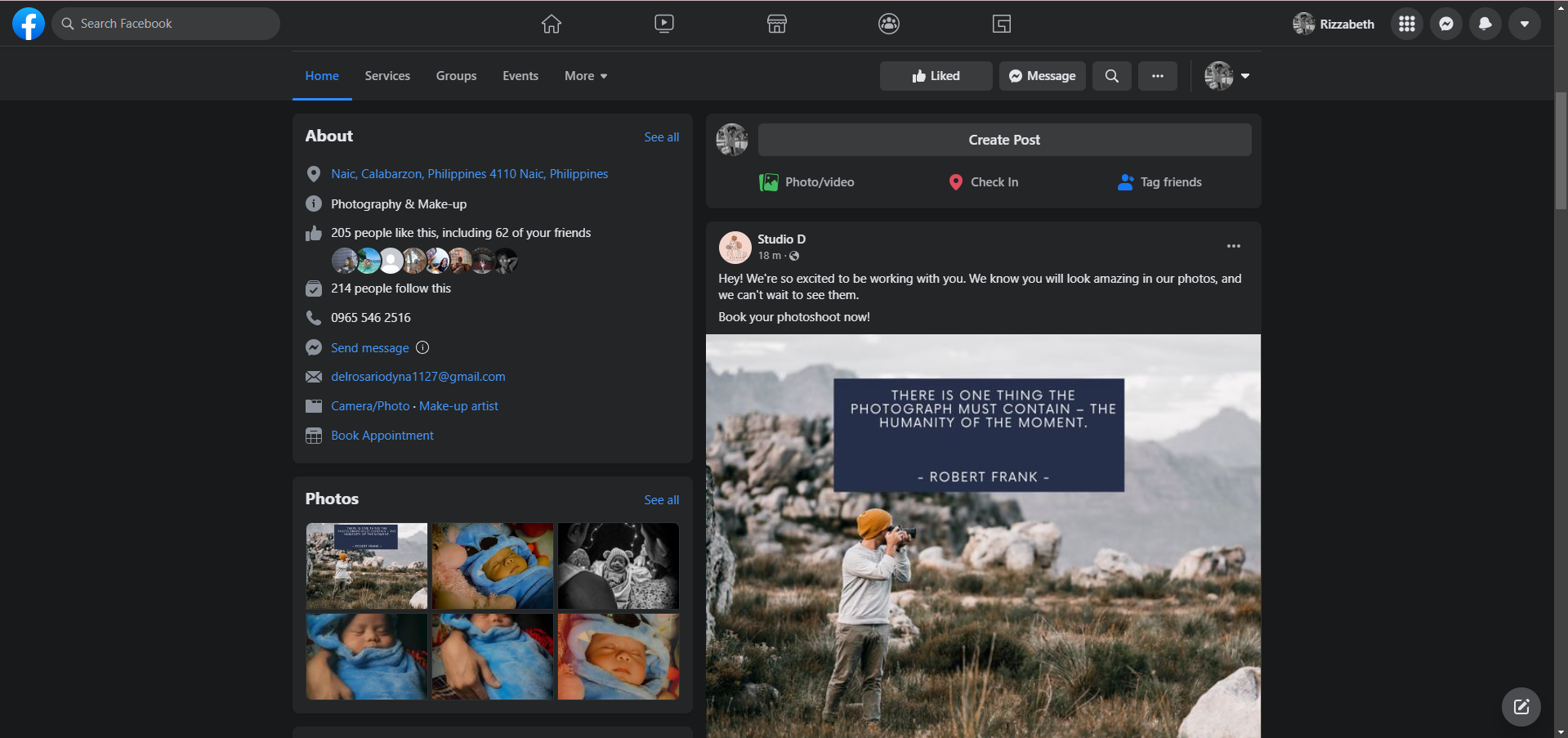Open the Messenger icon in top bar
Screen dimensions: 1568x738
pyautogui.click(x=1446, y=24)
